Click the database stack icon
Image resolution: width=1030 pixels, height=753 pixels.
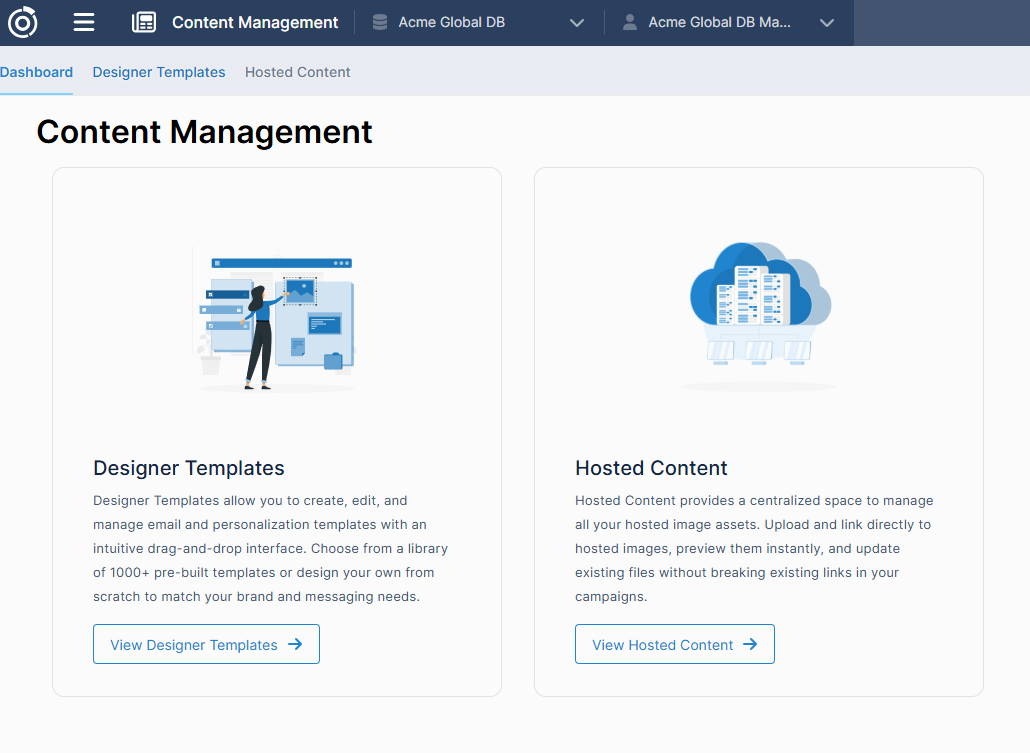point(380,22)
